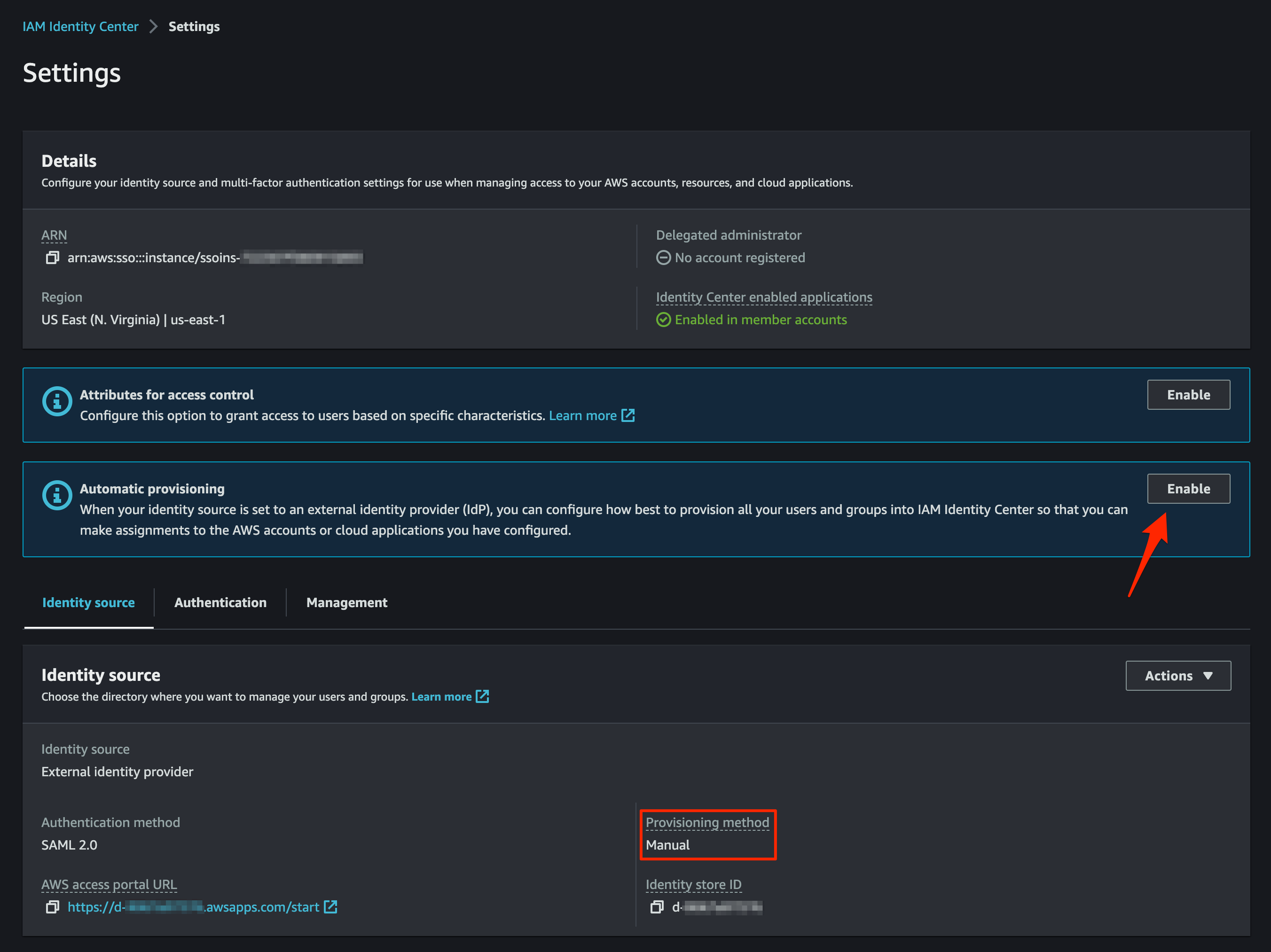
Task: Enable Attributes for access control
Action: (1188, 395)
